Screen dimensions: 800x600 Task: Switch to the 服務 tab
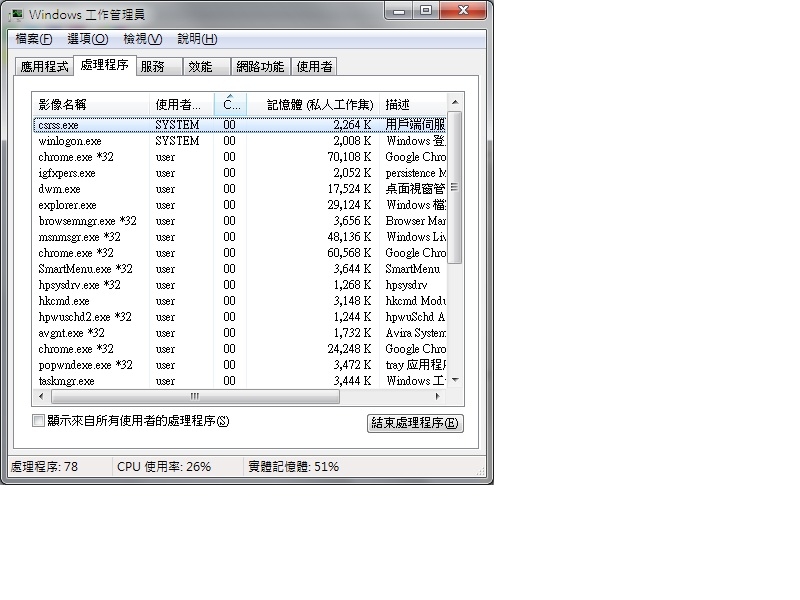(159, 67)
